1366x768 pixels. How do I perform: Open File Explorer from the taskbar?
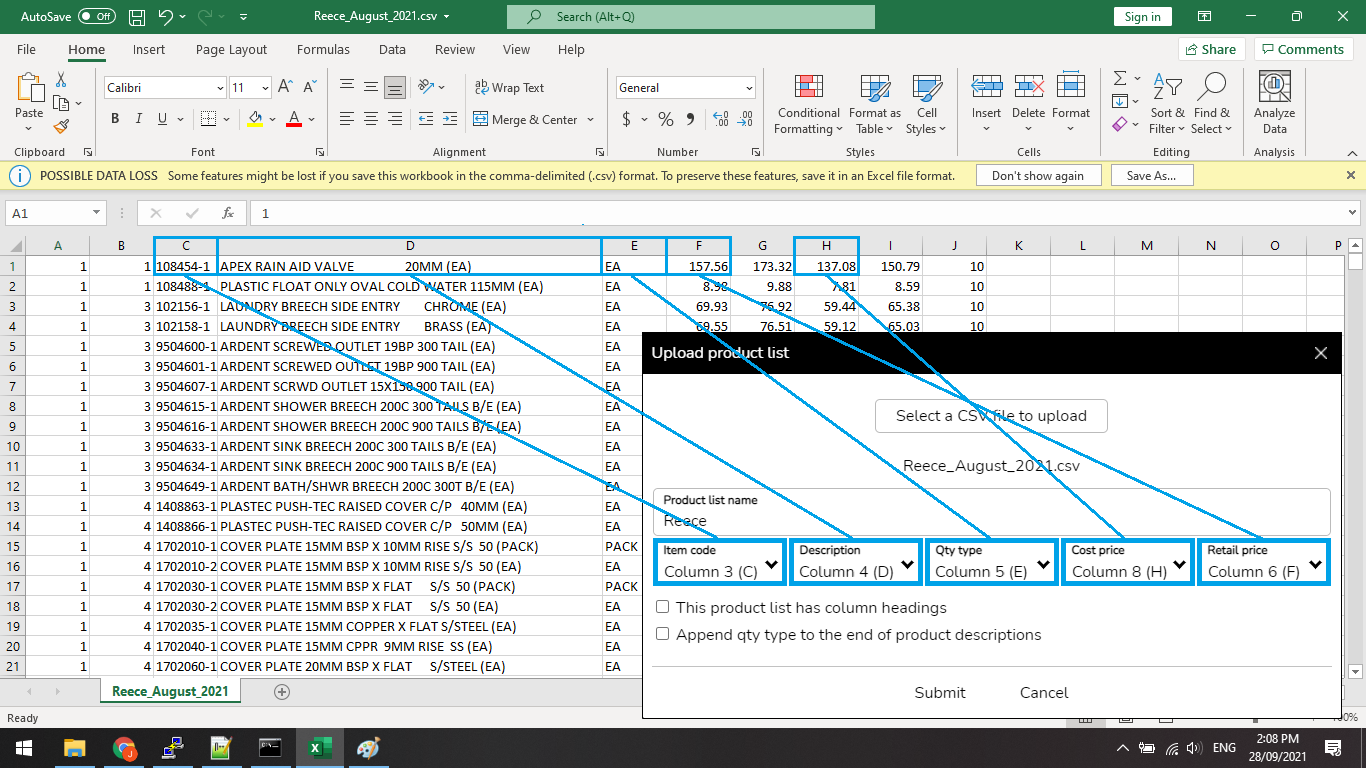pyautogui.click(x=75, y=747)
